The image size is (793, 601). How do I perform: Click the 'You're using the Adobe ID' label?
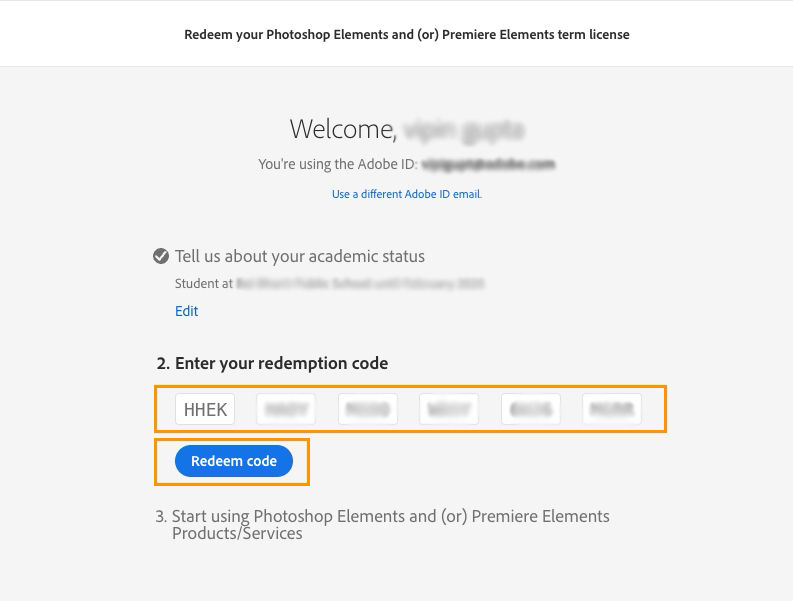point(337,164)
